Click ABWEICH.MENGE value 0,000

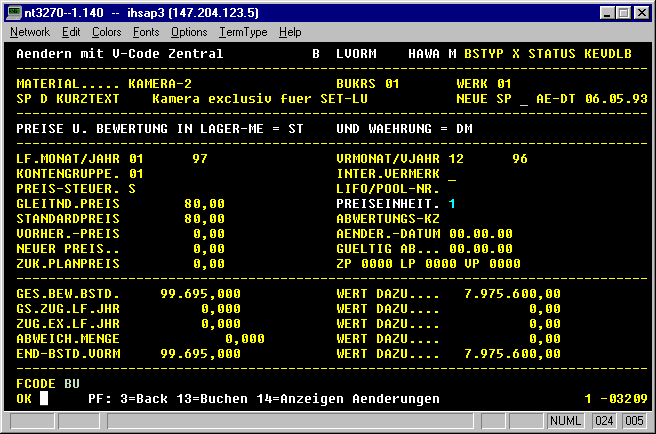point(245,339)
